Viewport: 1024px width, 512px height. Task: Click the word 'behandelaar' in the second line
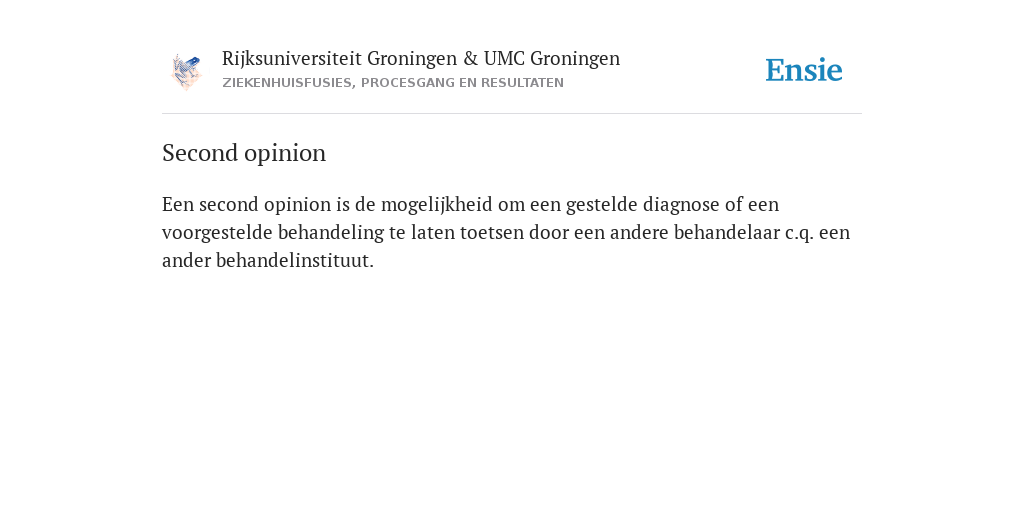[x=727, y=232]
